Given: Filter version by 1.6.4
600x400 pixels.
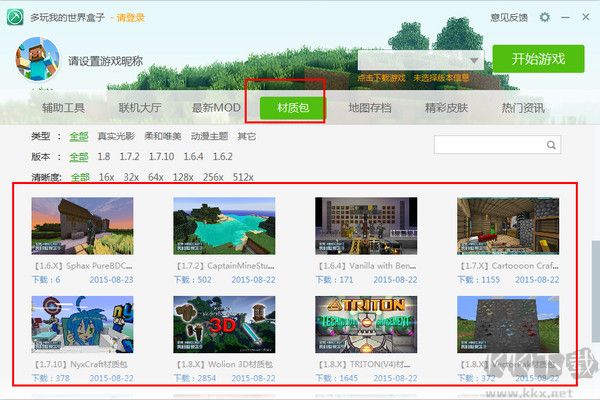Looking at the screenshot, I should 193,157.
